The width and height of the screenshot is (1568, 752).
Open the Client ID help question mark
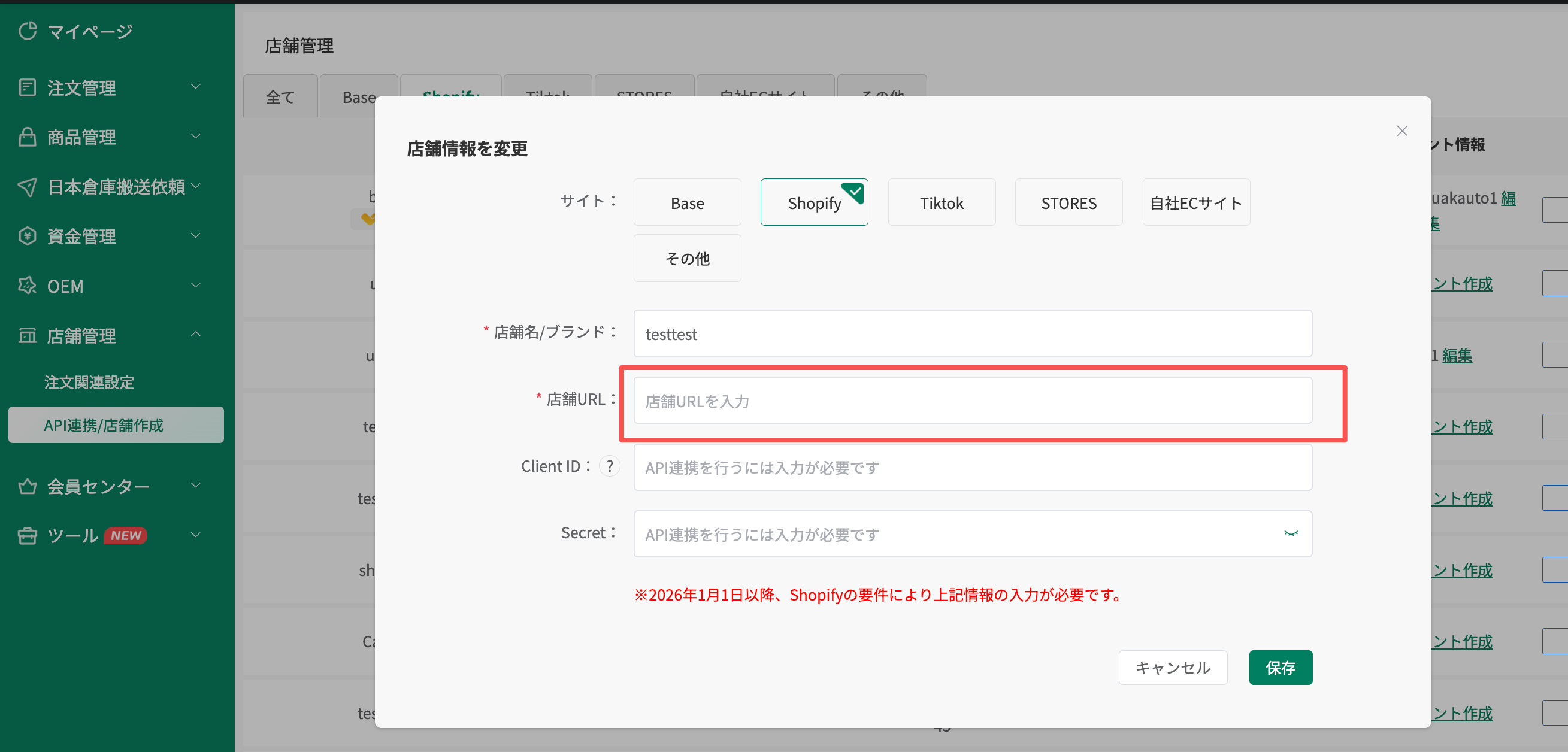[x=609, y=465]
